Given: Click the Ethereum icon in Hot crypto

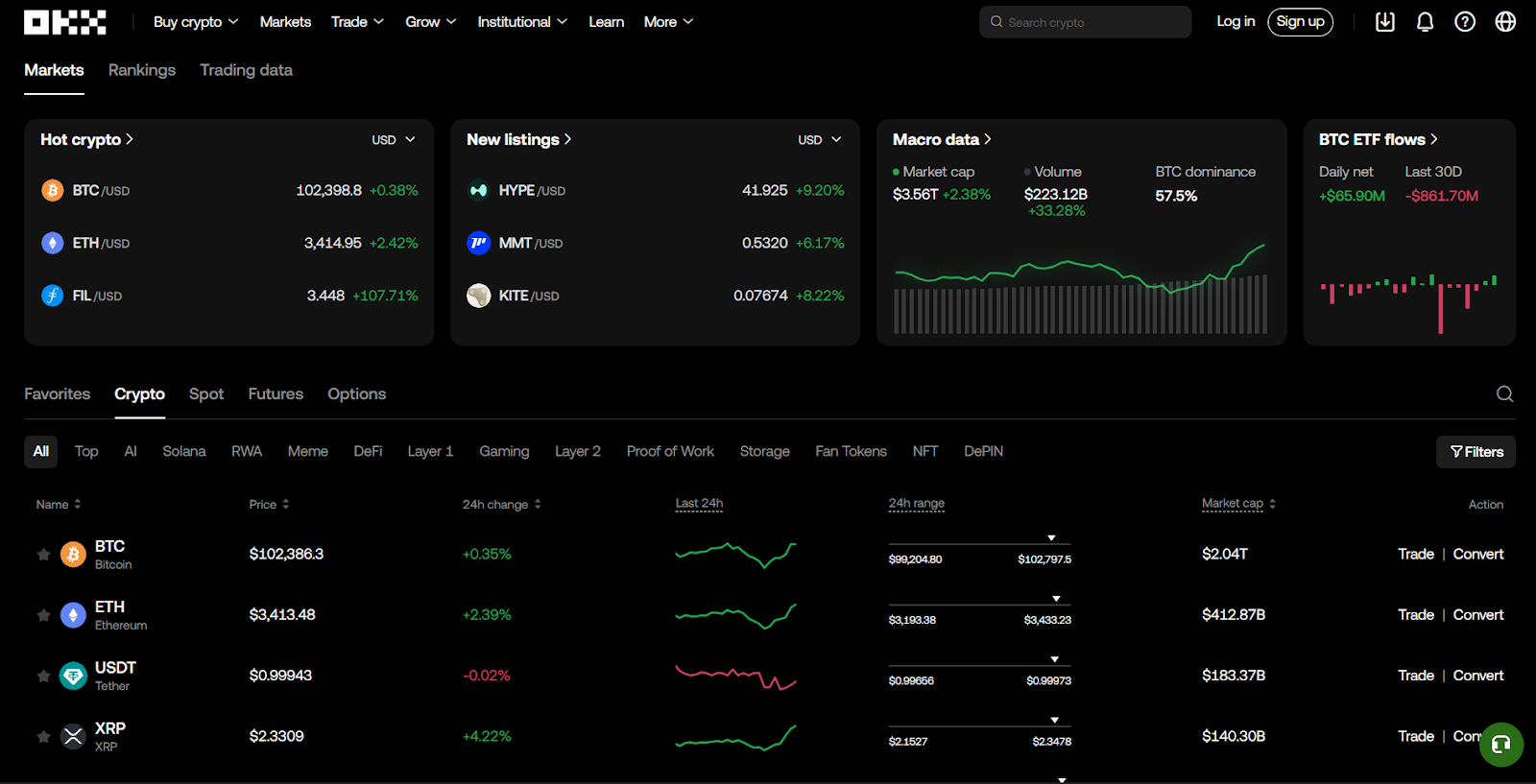Looking at the screenshot, I should pyautogui.click(x=53, y=243).
